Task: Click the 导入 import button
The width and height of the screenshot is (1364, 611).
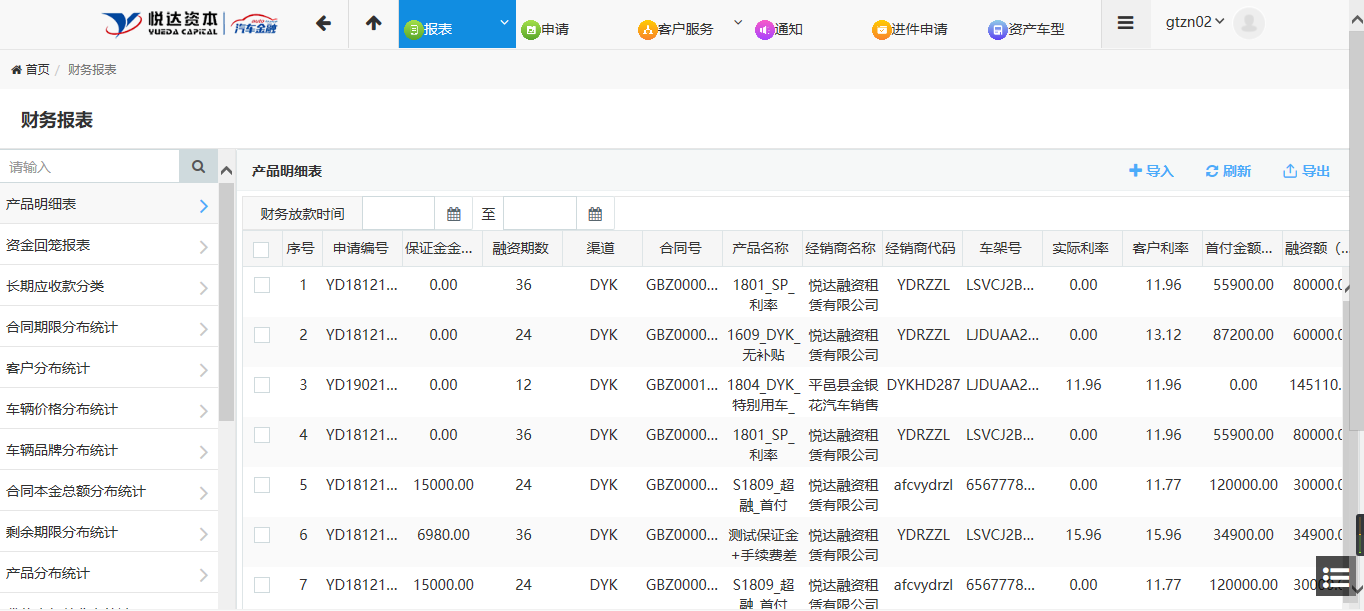Action: (x=1151, y=171)
